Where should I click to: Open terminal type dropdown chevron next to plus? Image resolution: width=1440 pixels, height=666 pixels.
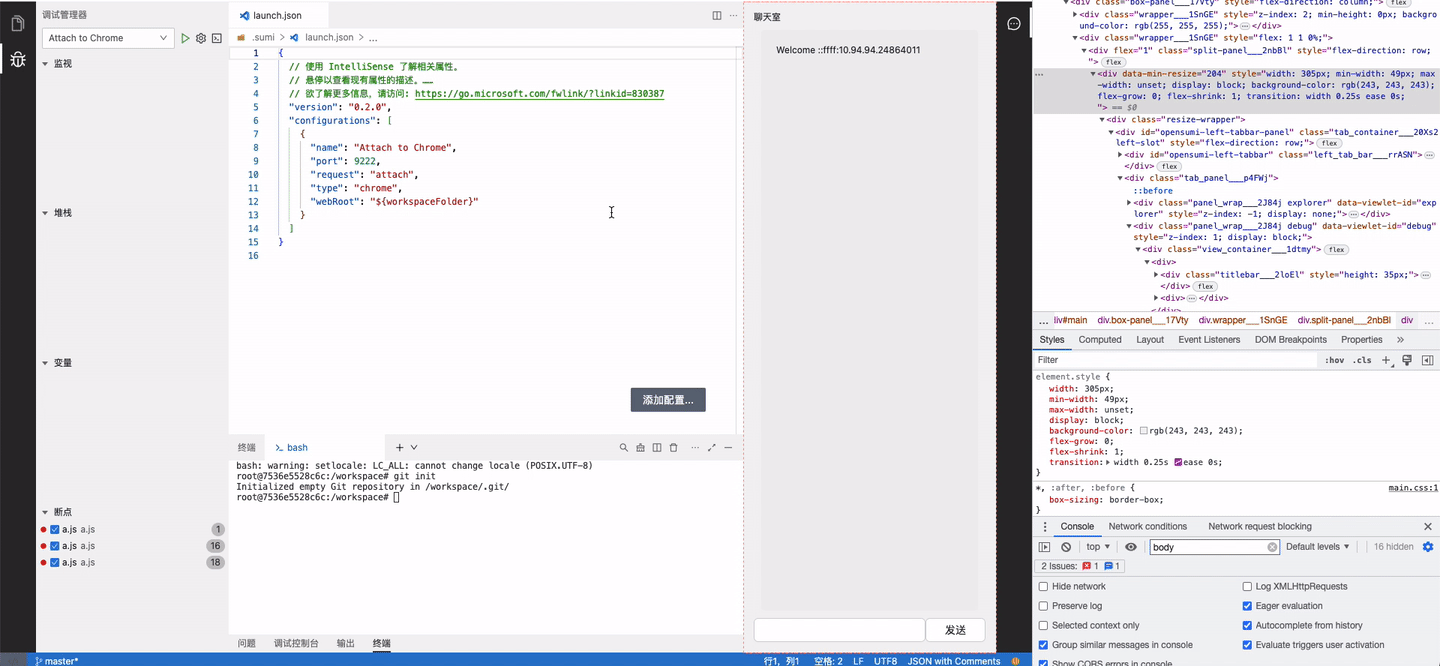(x=414, y=447)
